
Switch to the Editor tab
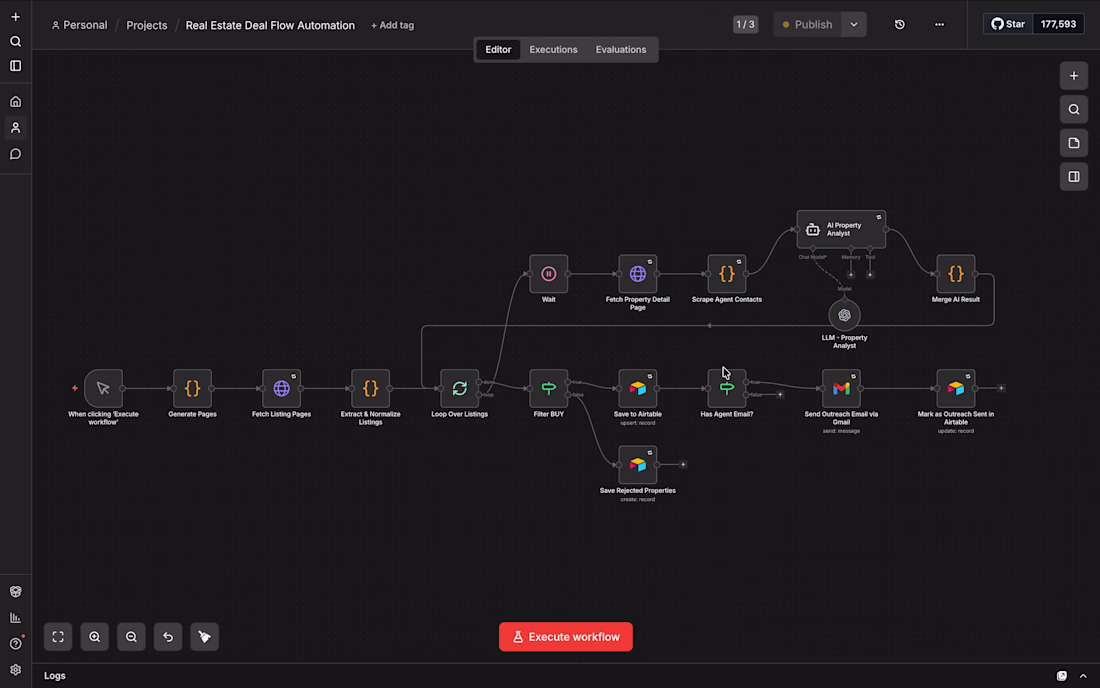(x=498, y=50)
